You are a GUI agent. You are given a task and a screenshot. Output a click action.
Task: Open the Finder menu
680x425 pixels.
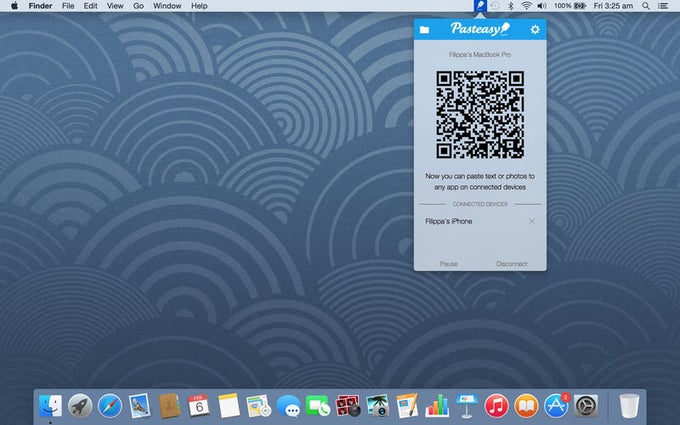tap(40, 6)
